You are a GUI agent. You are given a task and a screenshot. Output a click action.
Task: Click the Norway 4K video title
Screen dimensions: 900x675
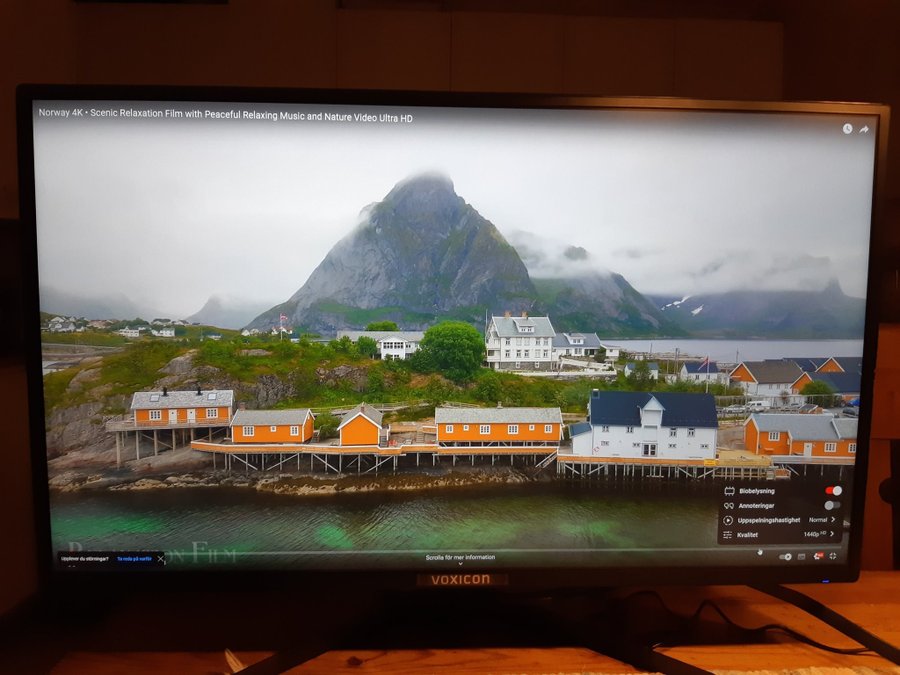tap(225, 116)
